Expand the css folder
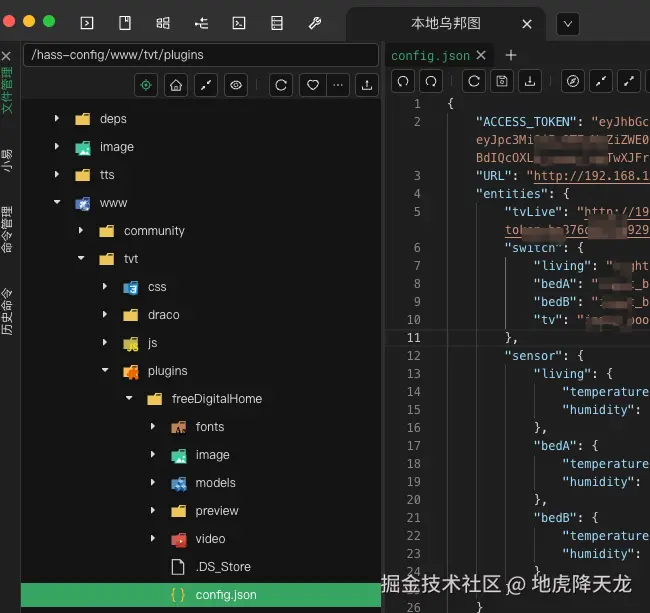 click(105, 286)
